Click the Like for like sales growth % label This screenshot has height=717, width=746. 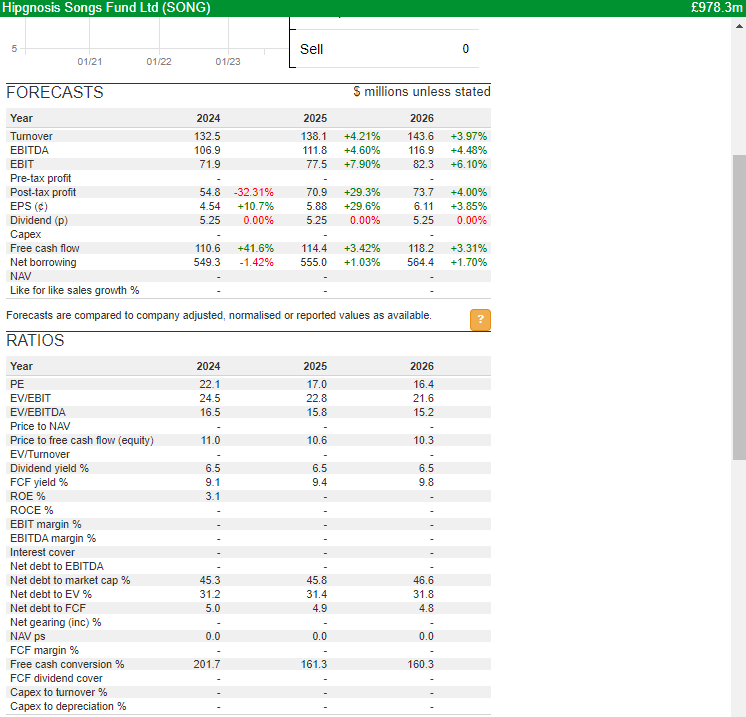coord(75,290)
